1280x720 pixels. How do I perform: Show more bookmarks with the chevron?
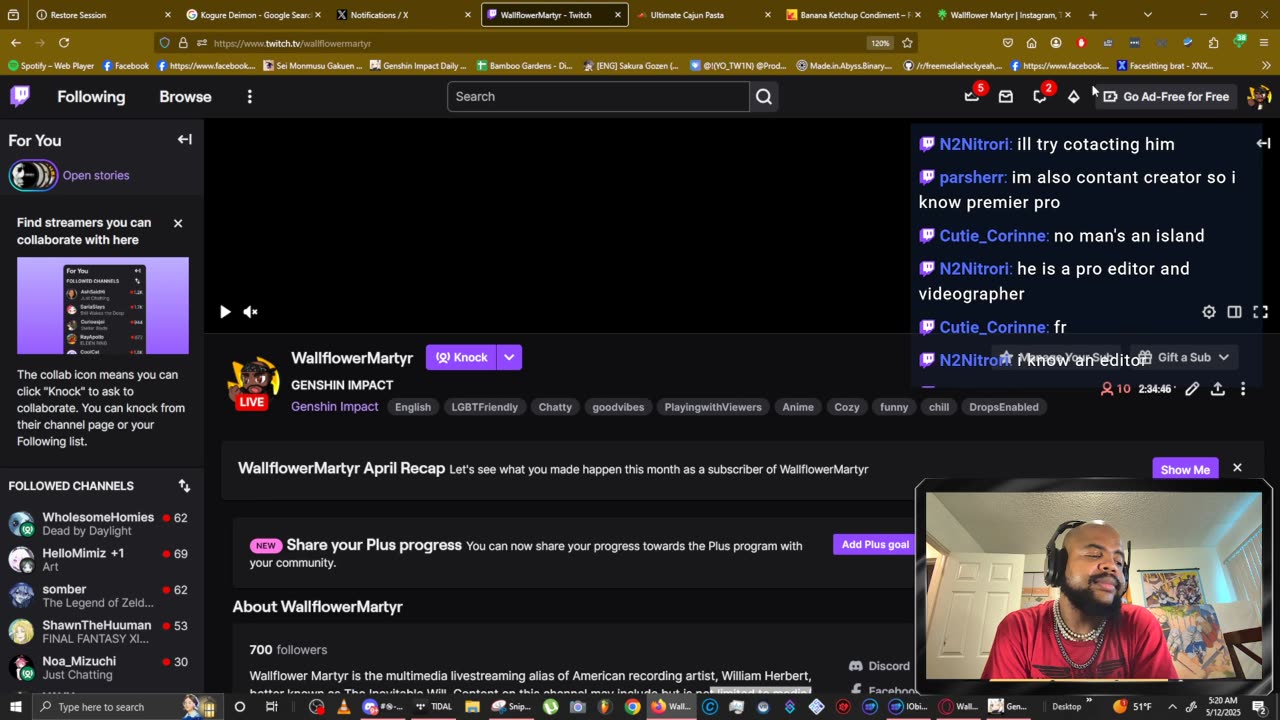tap(1266, 66)
